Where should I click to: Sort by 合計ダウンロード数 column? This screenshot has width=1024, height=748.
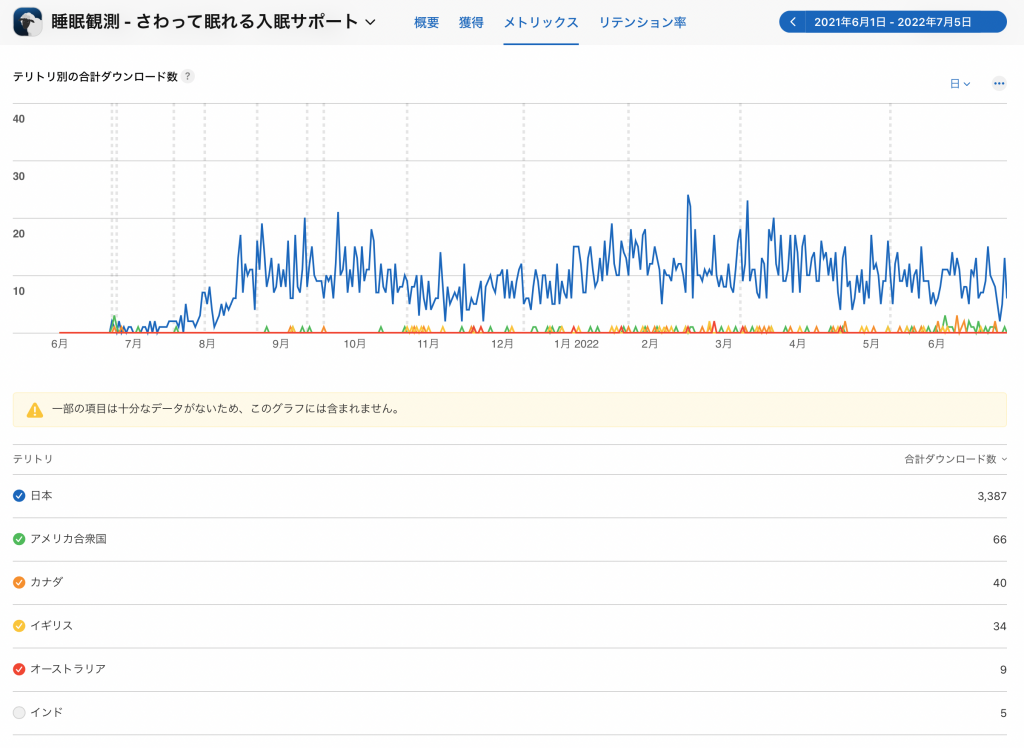pyautogui.click(x=955, y=459)
